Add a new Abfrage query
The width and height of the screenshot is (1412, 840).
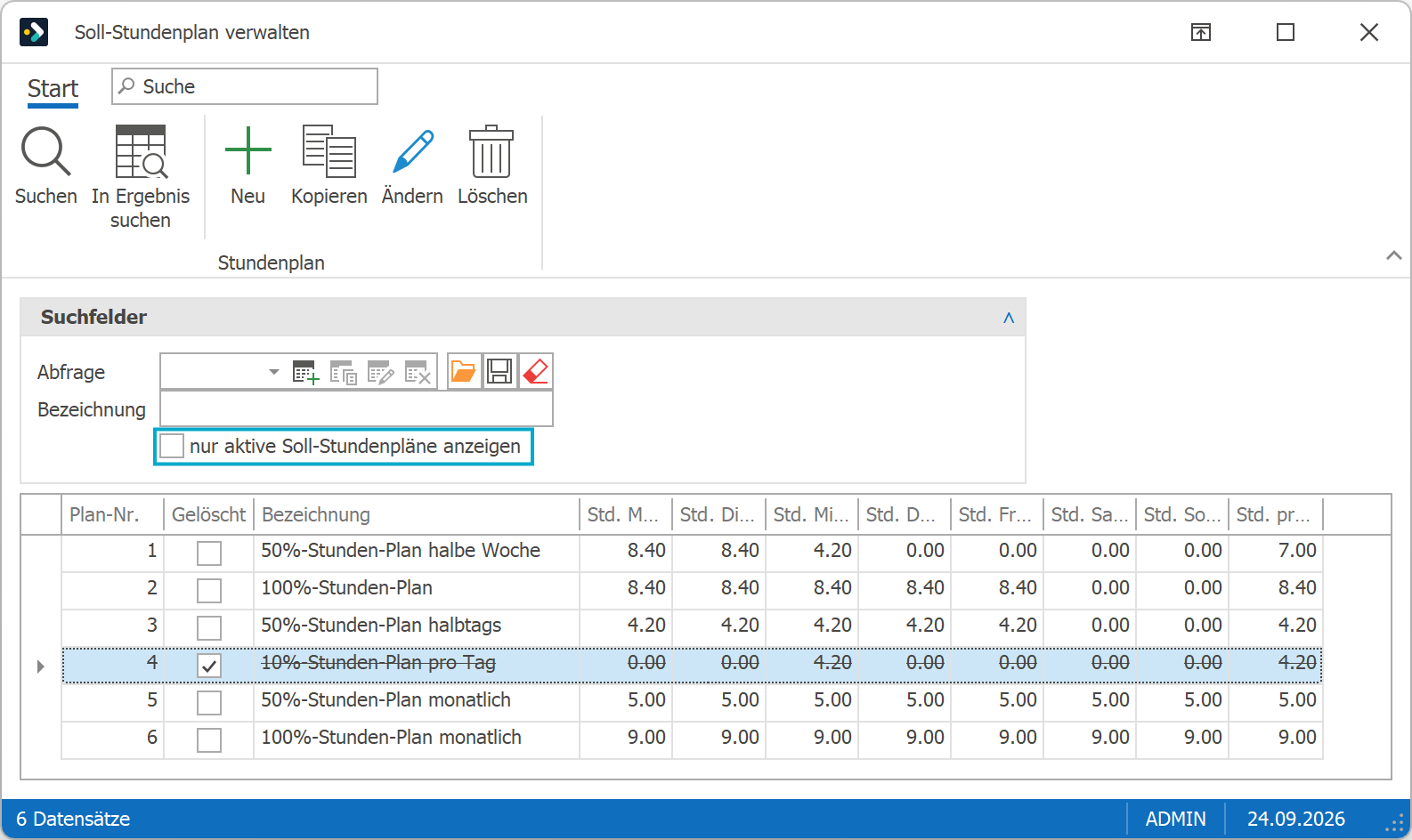(305, 372)
